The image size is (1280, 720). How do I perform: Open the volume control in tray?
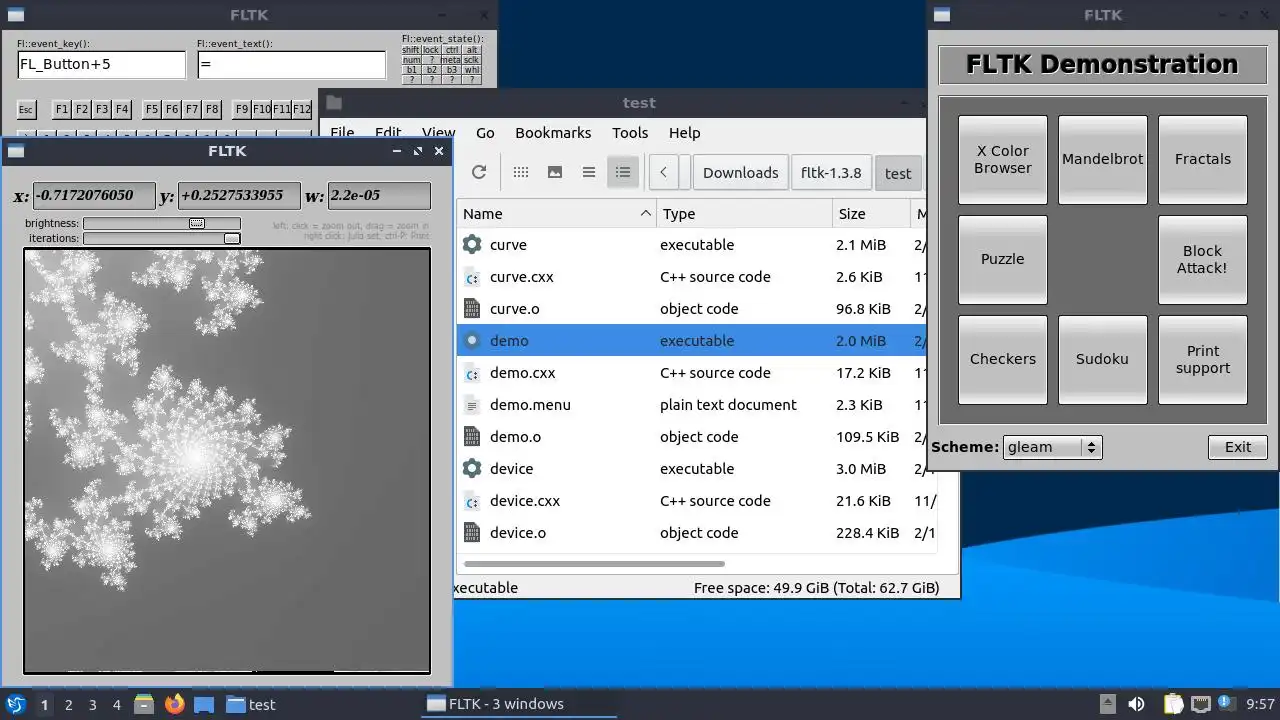point(1136,704)
